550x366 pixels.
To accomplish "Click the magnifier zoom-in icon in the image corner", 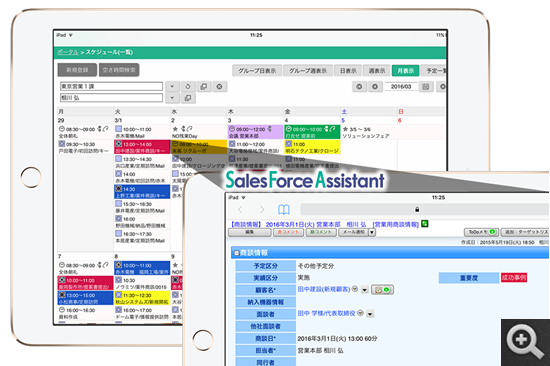I will pyautogui.click(x=525, y=342).
